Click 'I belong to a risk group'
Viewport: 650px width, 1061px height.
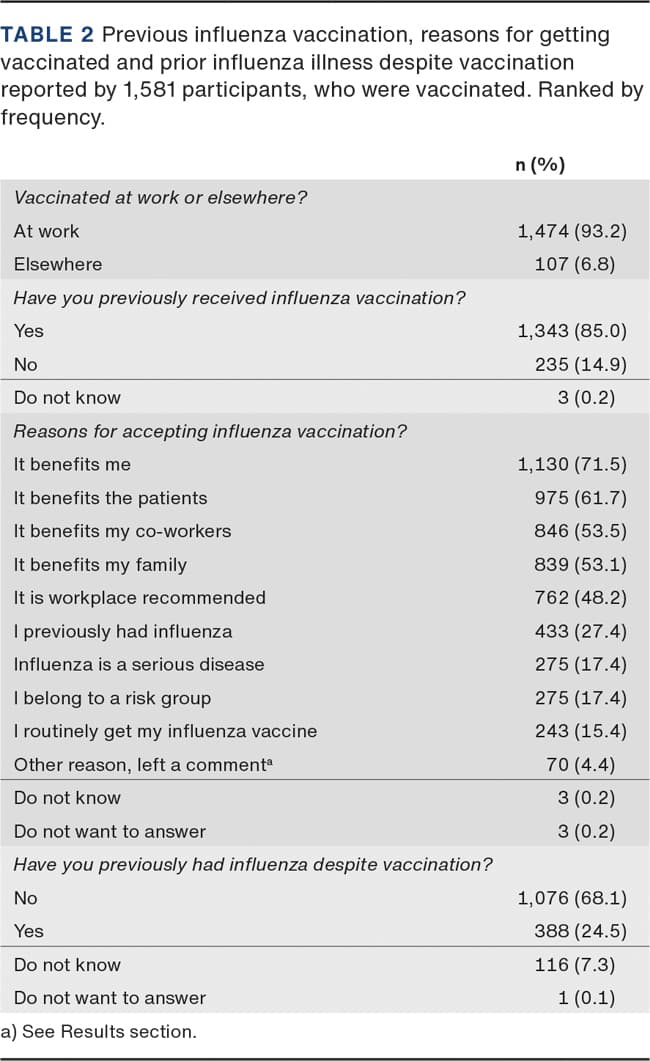click(112, 698)
